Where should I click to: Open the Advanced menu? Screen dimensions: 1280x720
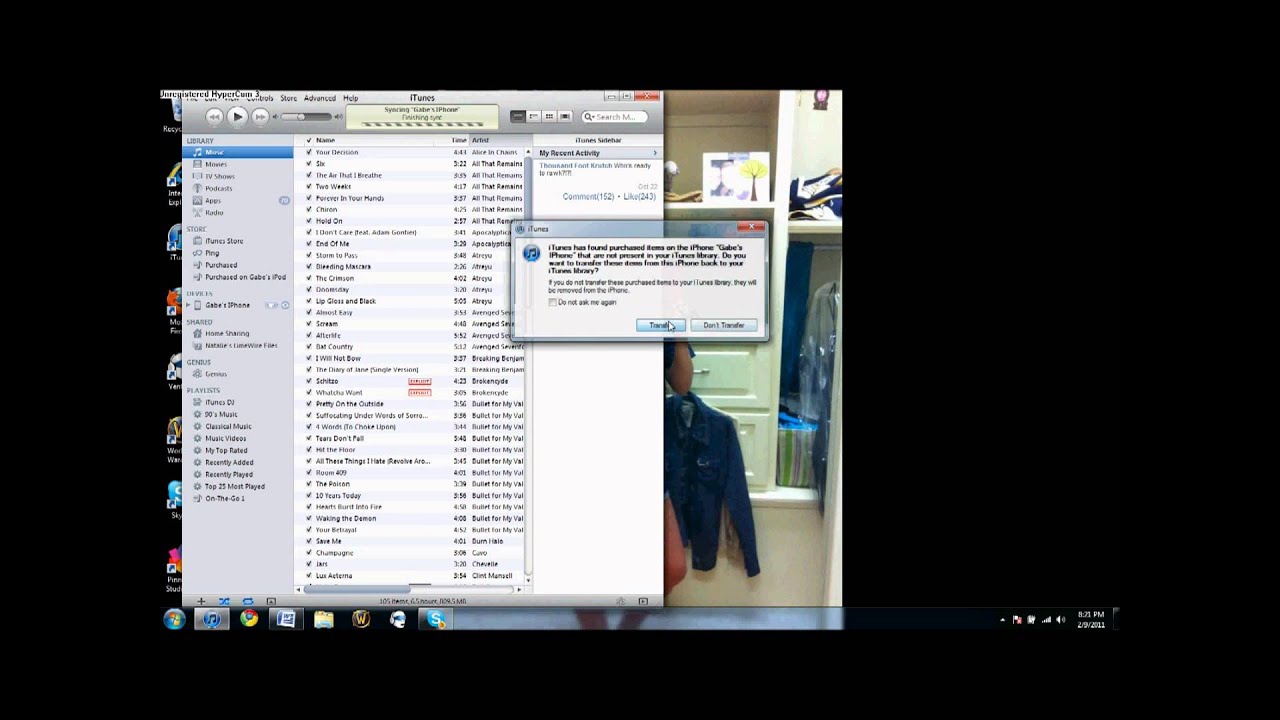[x=320, y=98]
